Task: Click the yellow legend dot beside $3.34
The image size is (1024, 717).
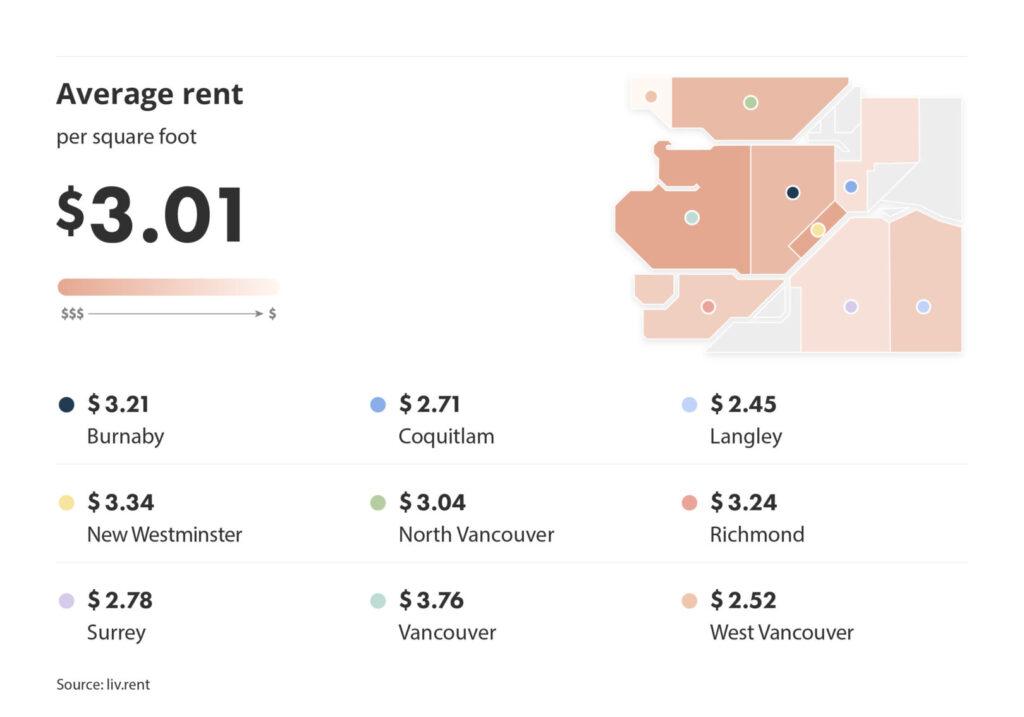Action: click(x=66, y=503)
